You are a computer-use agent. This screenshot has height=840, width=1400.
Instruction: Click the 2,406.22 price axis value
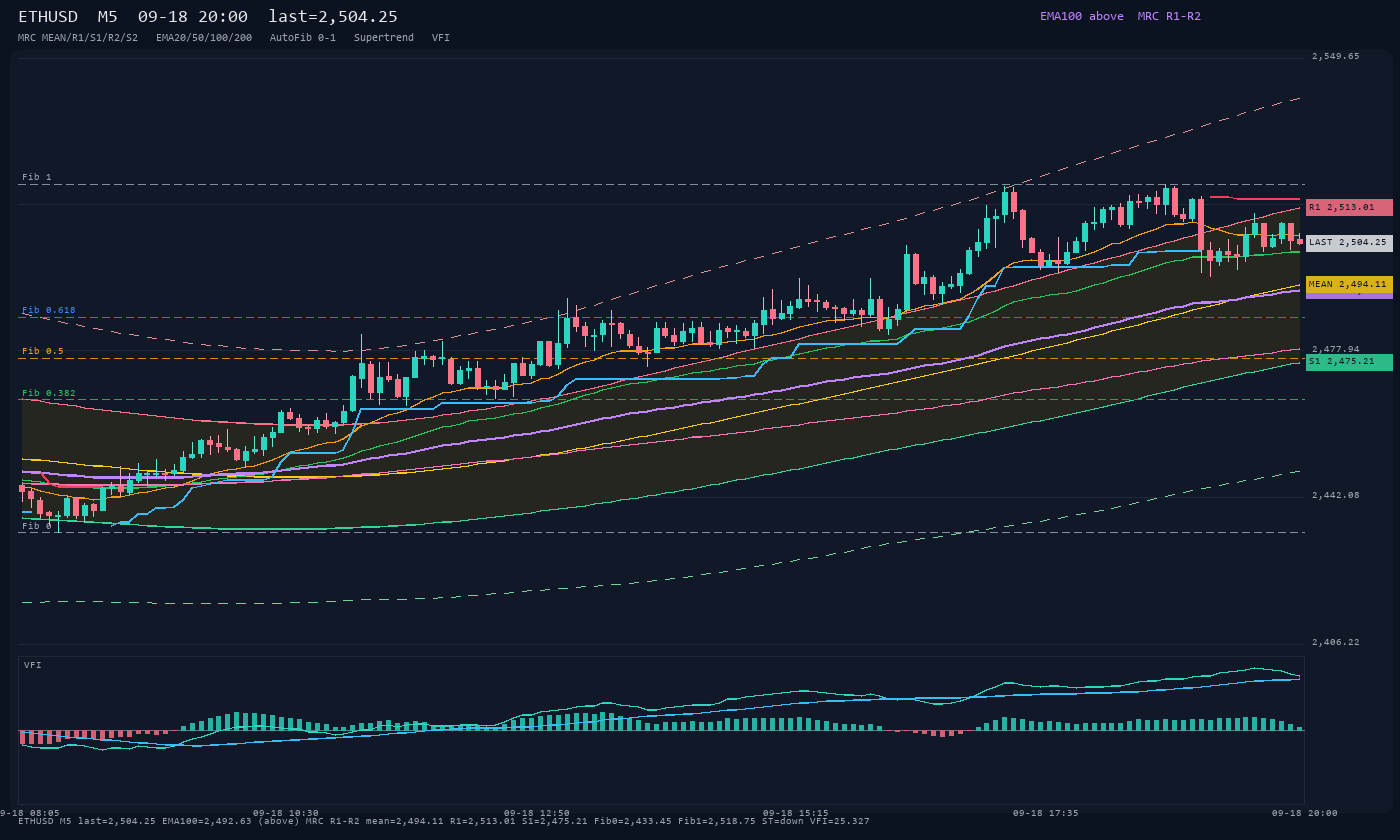(x=1336, y=642)
